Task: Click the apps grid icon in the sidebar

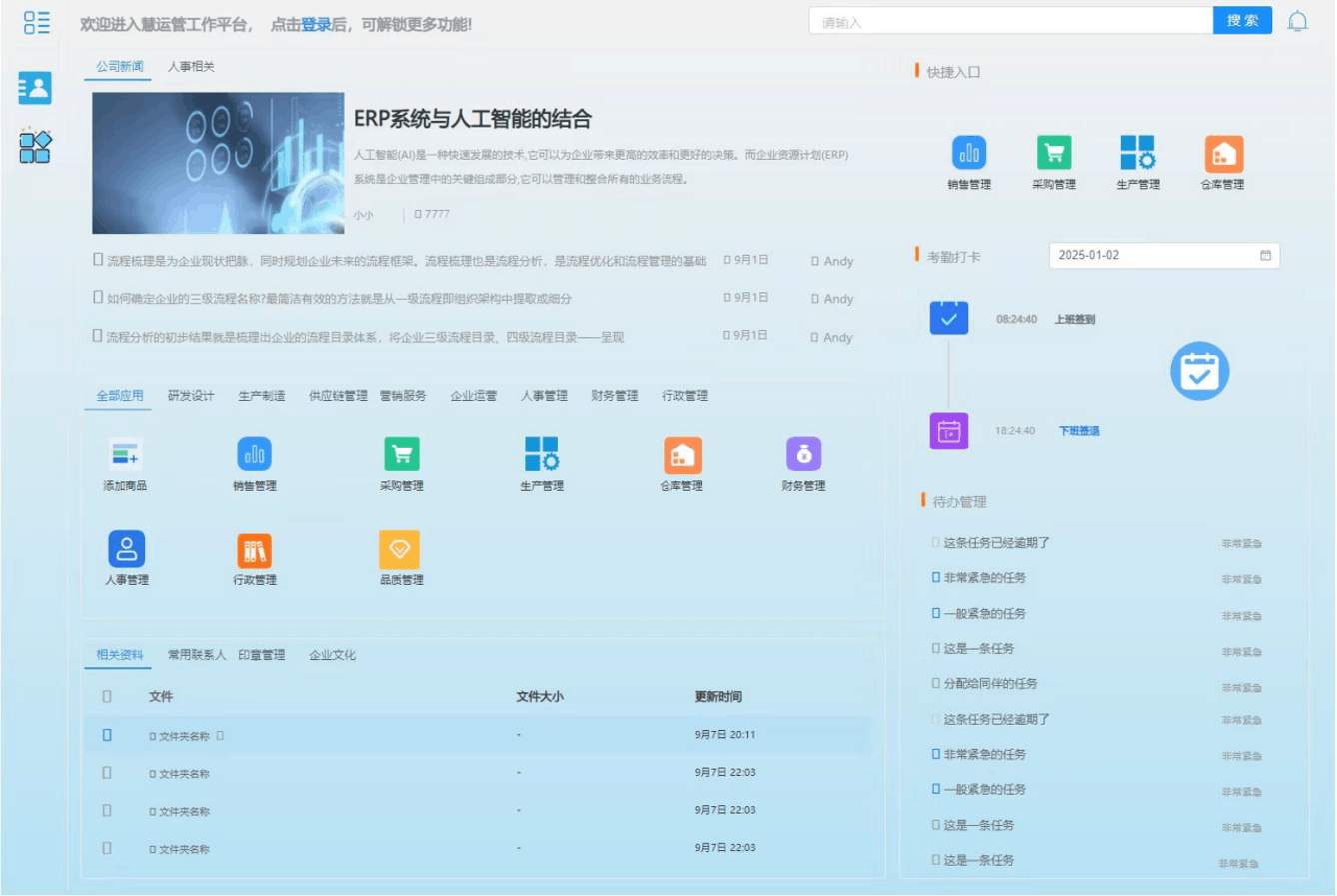Action: [x=34, y=147]
